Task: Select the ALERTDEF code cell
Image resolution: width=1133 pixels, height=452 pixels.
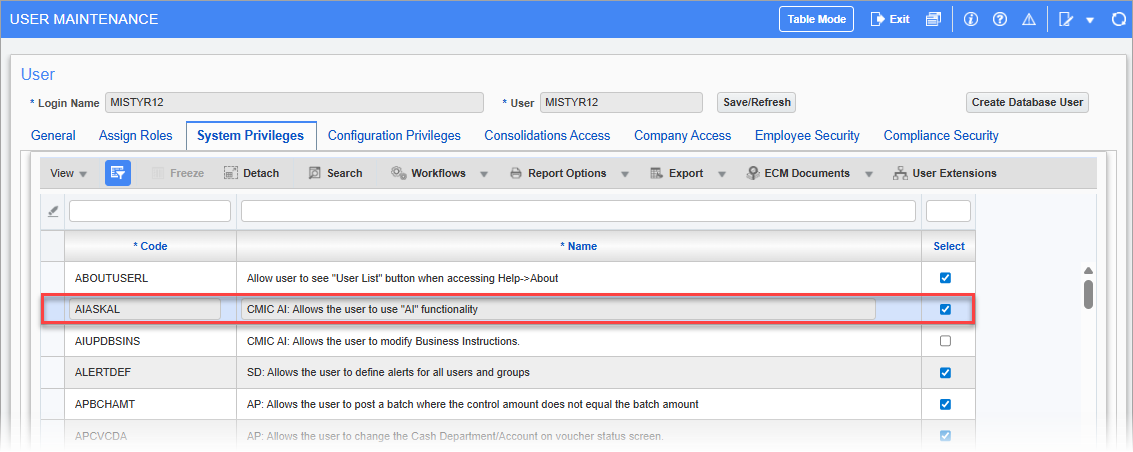Action: coord(150,373)
